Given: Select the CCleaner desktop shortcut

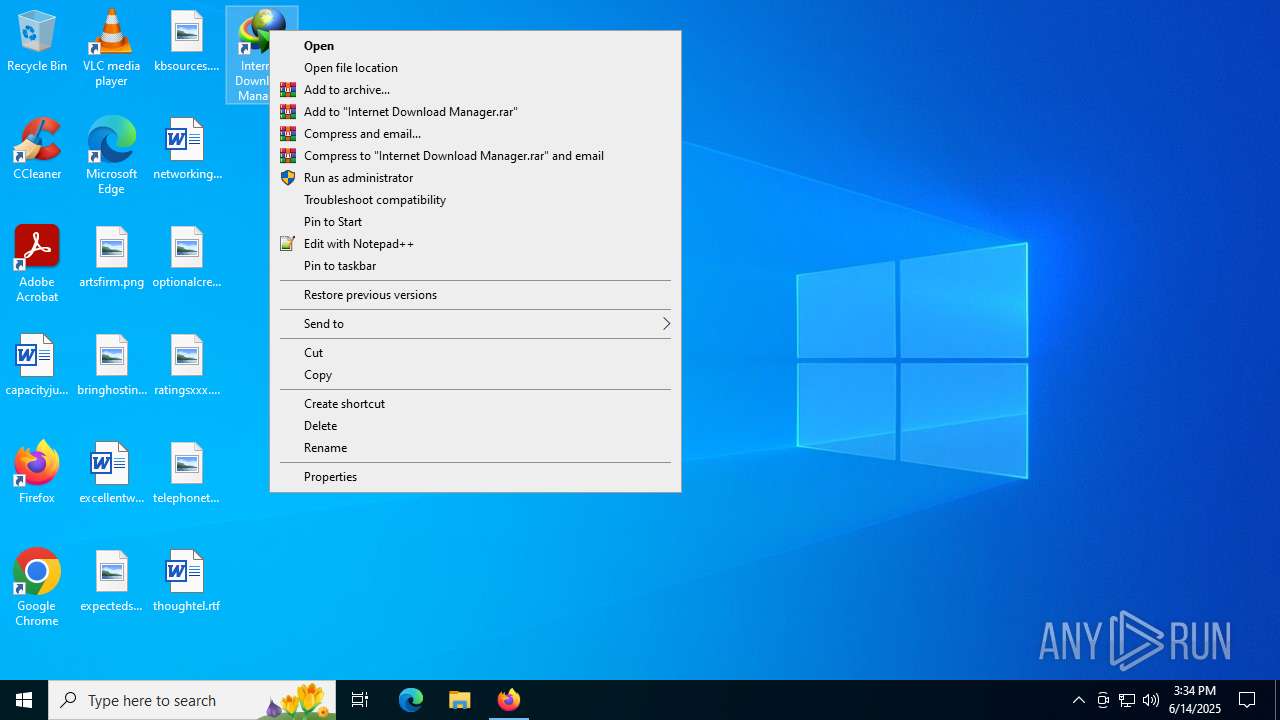Looking at the screenshot, I should click(37, 149).
